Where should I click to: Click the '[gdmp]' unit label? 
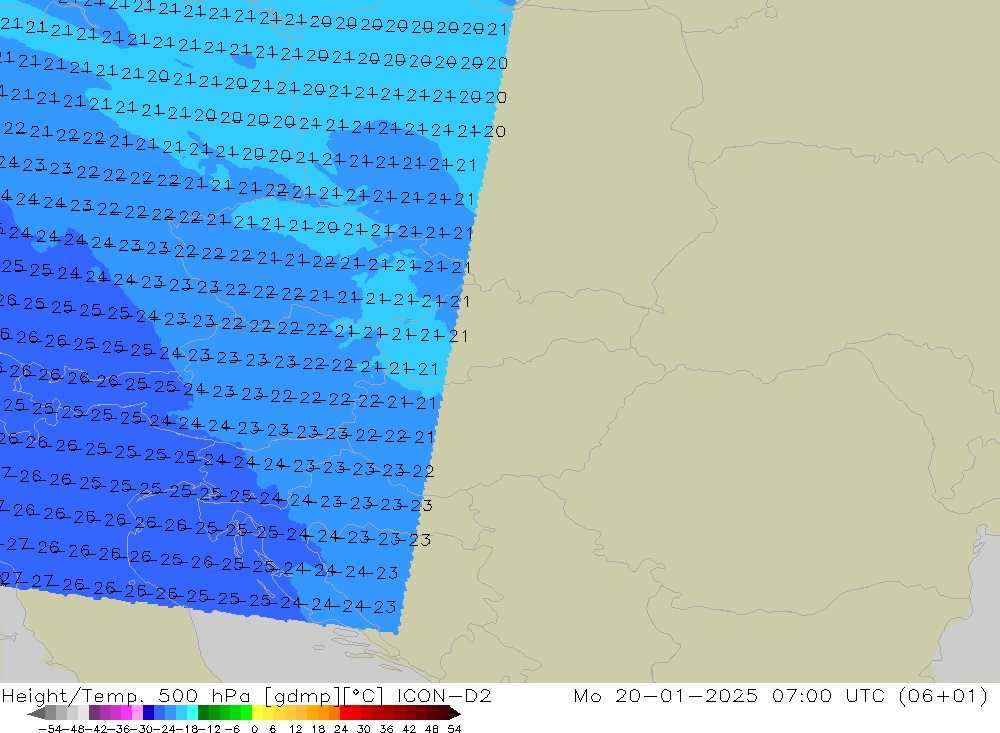click(304, 695)
